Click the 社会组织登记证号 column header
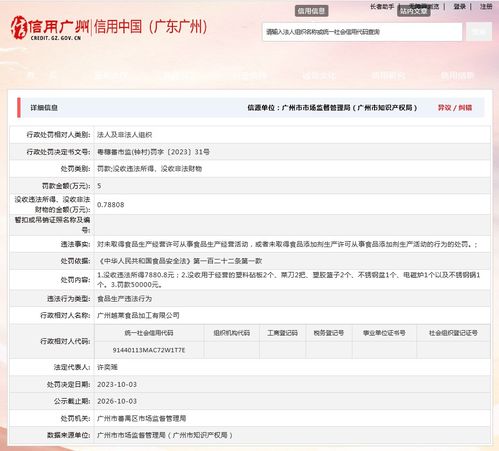 453,333
